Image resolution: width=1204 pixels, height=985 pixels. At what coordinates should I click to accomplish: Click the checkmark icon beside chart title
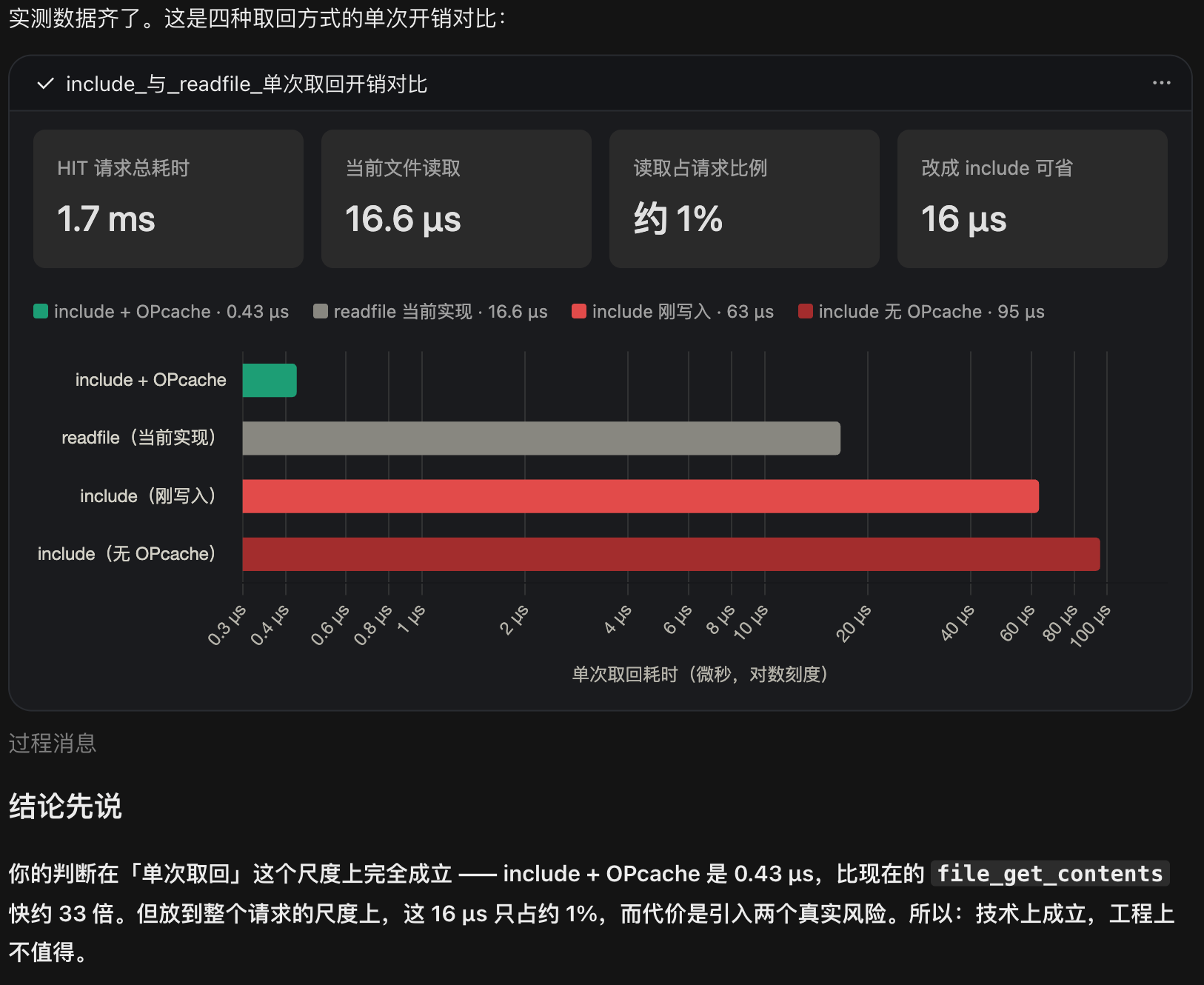(x=45, y=84)
